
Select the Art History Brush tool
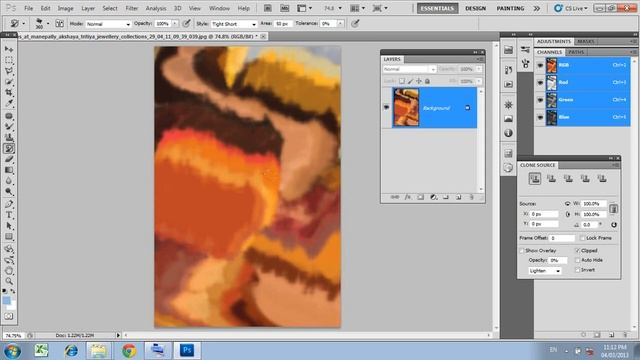click(x=9, y=149)
